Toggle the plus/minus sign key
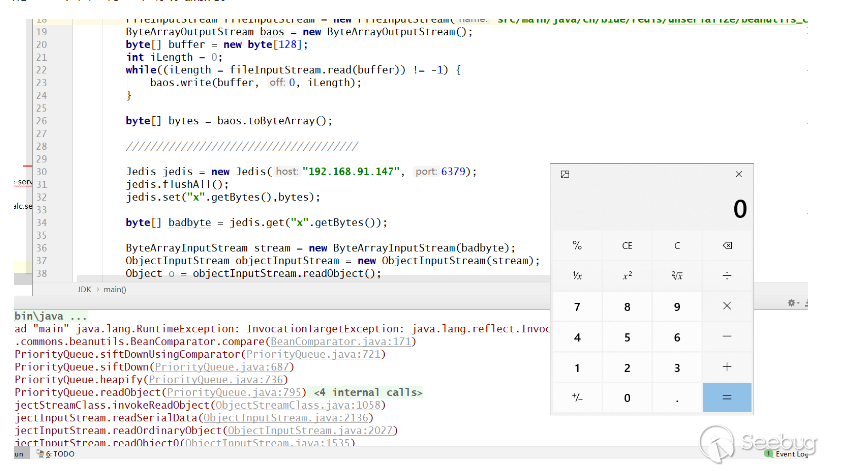 [x=577, y=398]
